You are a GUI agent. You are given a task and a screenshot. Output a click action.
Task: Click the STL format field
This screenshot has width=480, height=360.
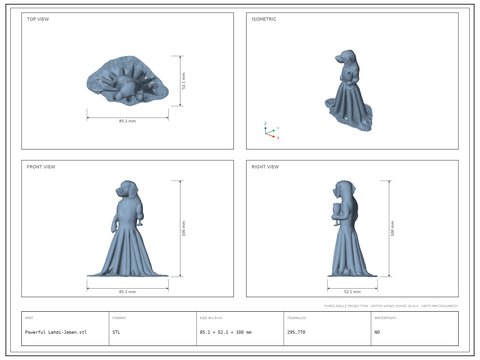[116, 332]
